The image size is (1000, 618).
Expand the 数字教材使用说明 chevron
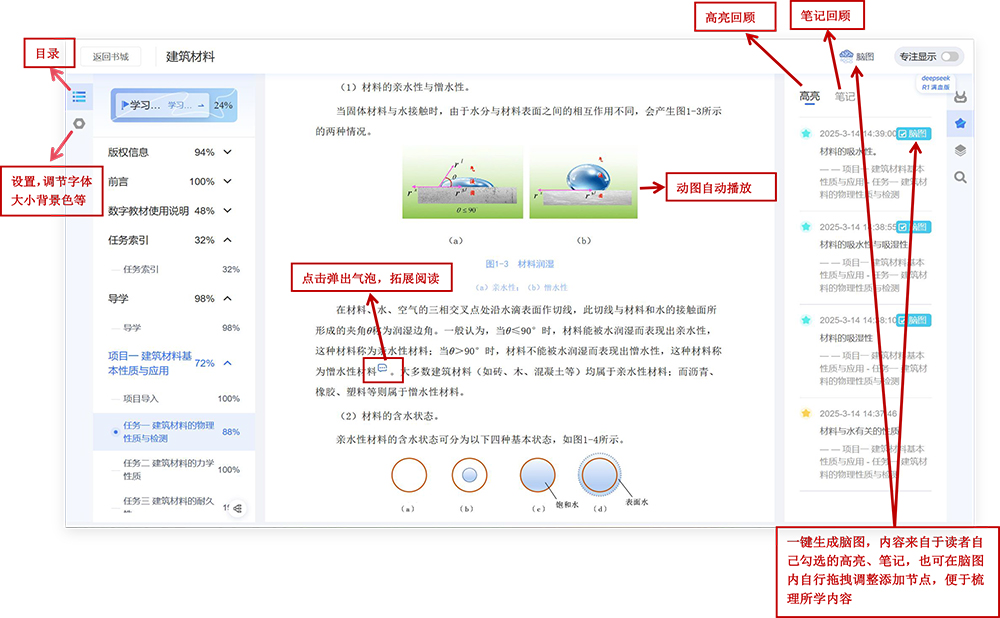(228, 210)
